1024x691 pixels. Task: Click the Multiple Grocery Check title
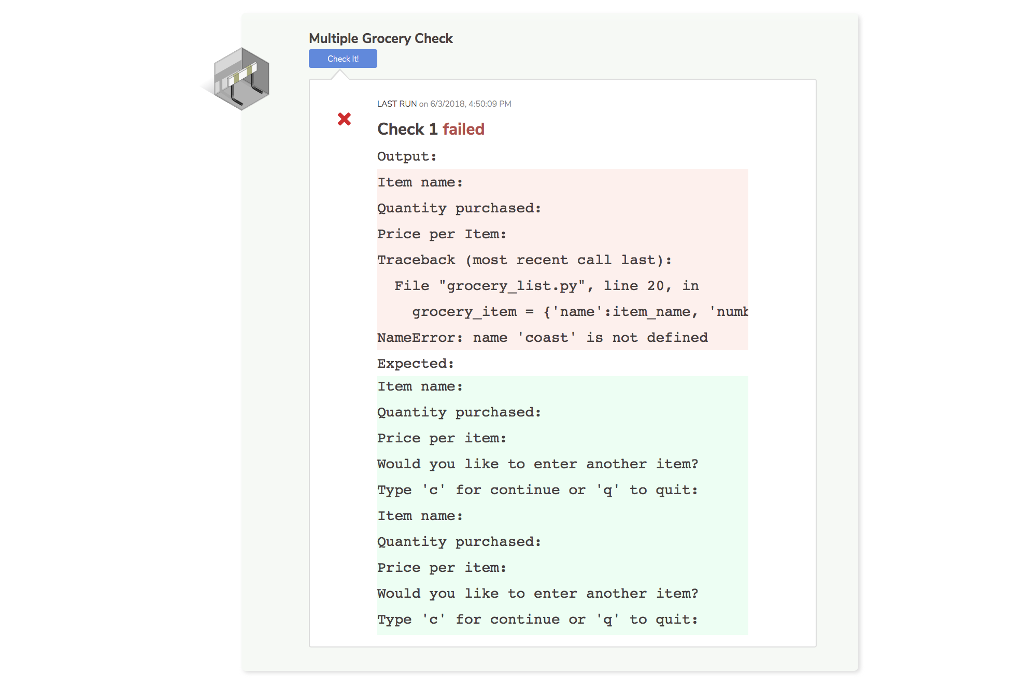[x=381, y=38]
